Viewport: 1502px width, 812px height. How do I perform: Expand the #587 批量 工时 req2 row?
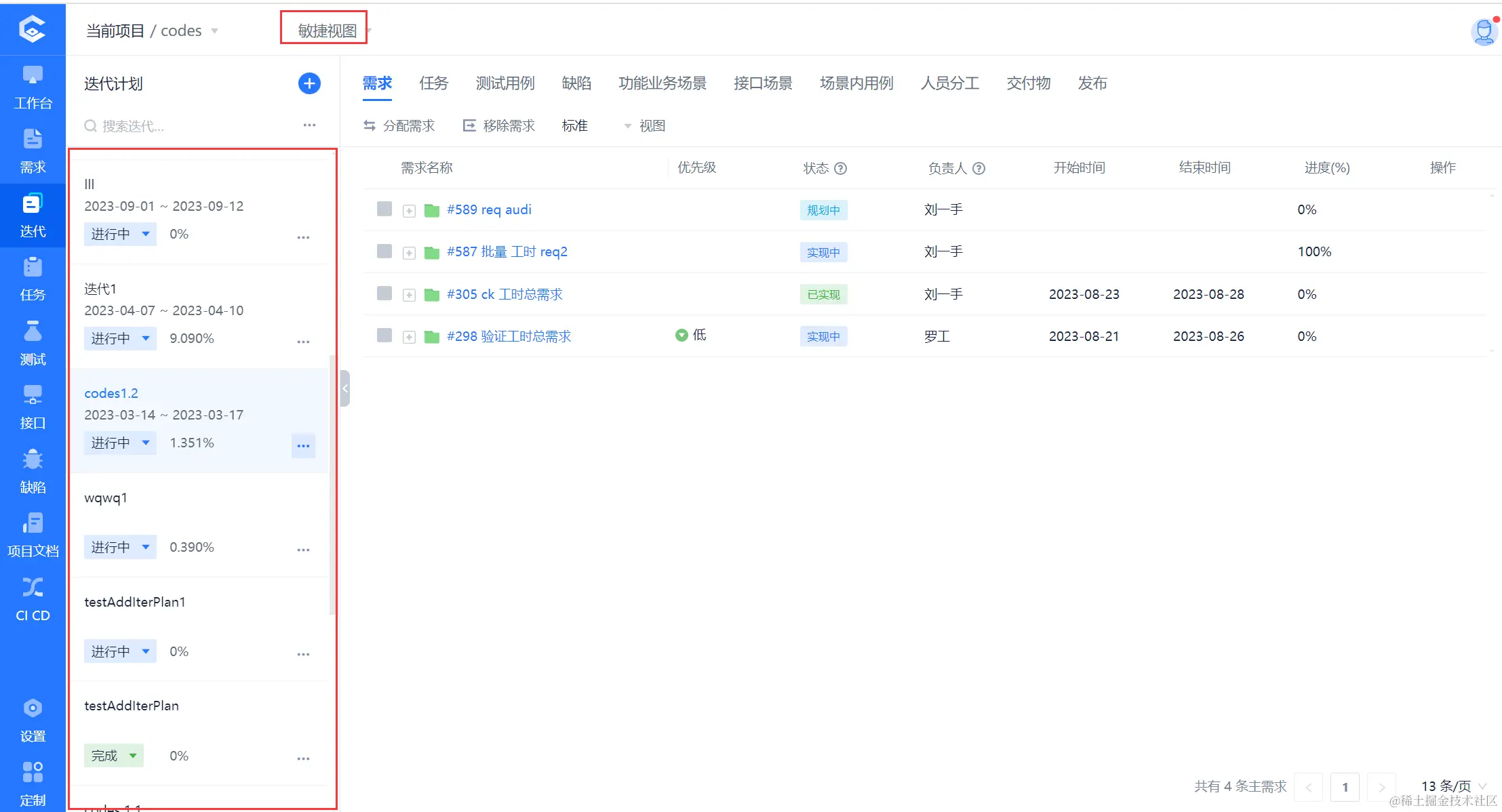409,253
